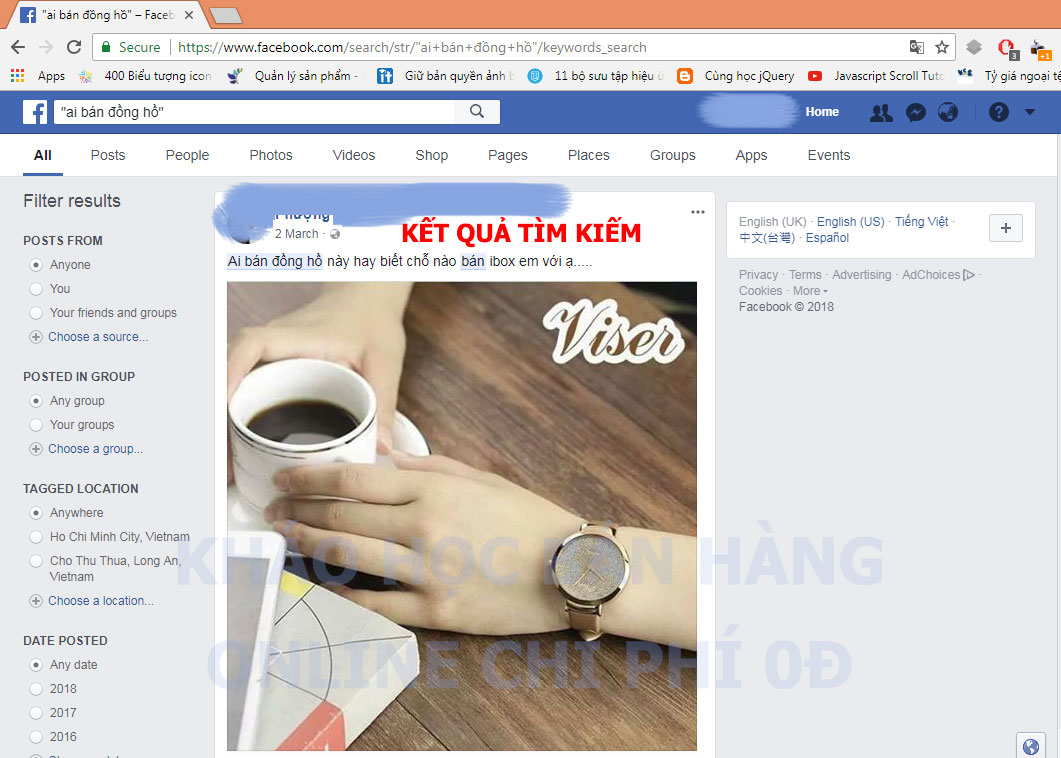Click the coffee cup extension icon

coord(1040,49)
